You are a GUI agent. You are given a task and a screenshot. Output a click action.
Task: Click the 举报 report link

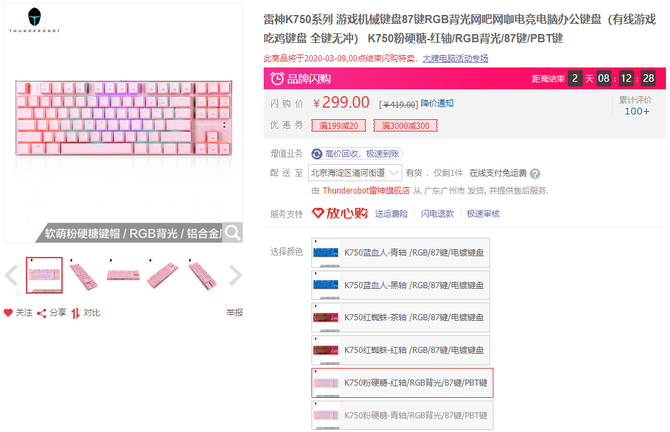[235, 312]
